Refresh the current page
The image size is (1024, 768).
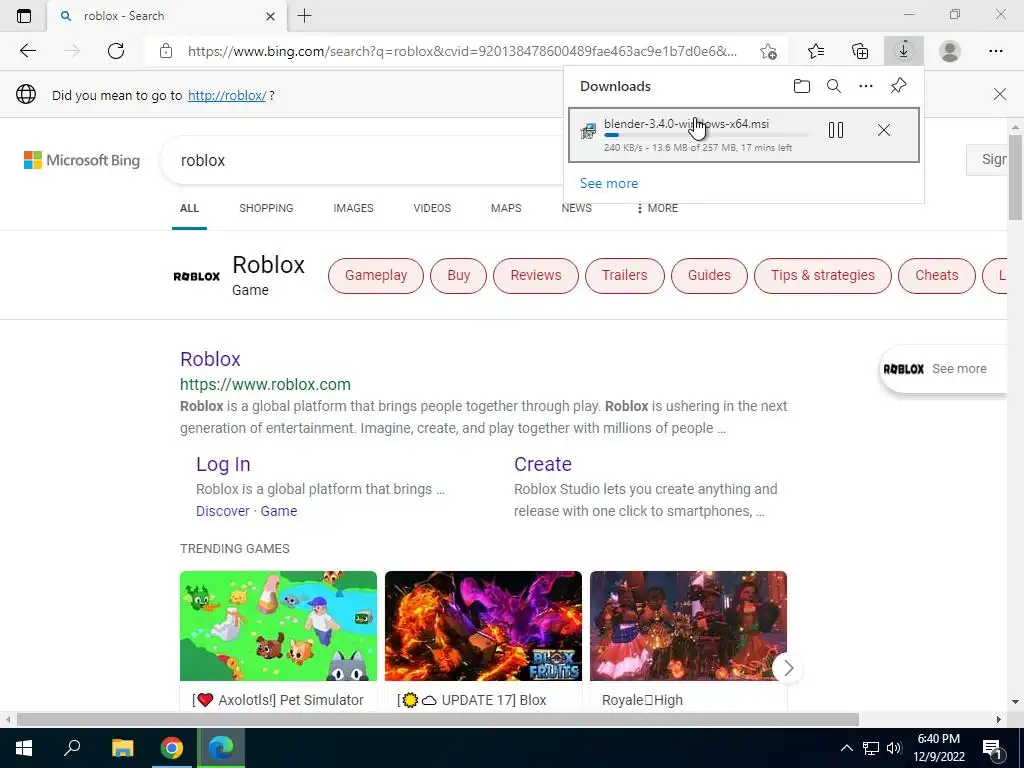[x=116, y=51]
